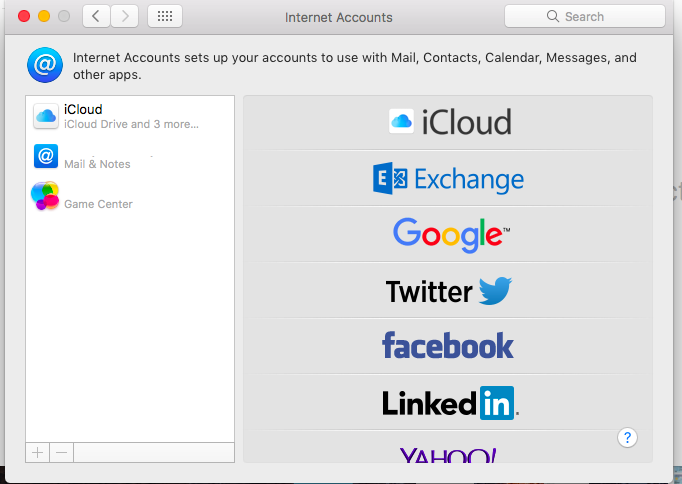Image resolution: width=682 pixels, height=484 pixels.
Task: Select the iCloud account in sidebar
Action: tap(130, 117)
